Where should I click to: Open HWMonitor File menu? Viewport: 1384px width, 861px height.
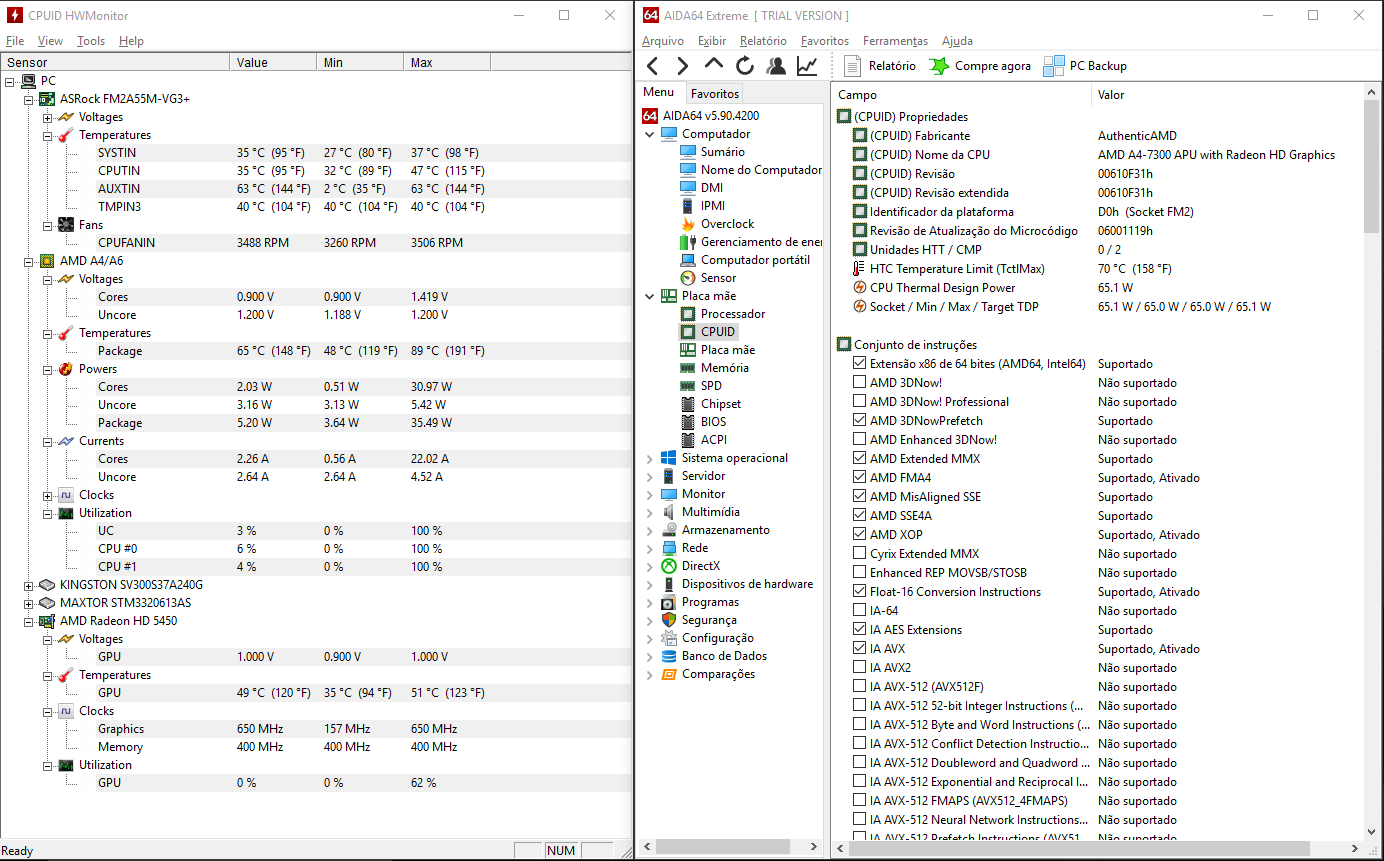[x=15, y=41]
